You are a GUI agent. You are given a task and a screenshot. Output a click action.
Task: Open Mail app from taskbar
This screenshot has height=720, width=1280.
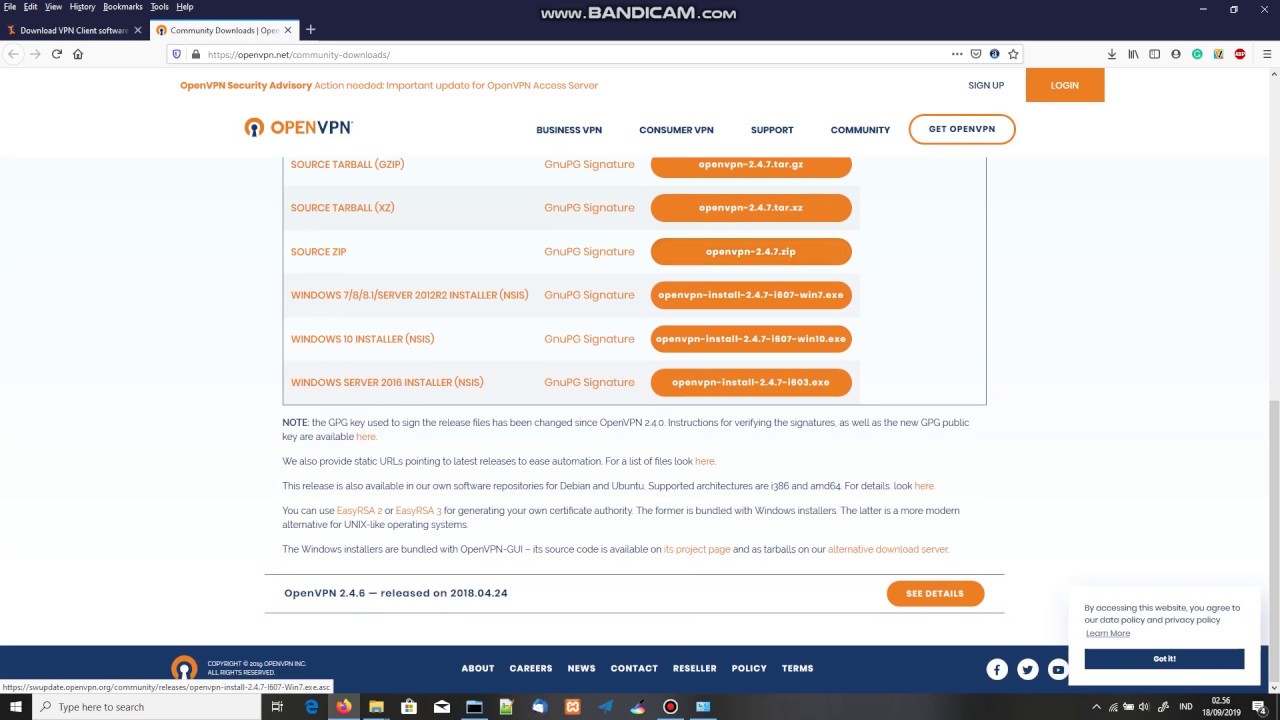pos(442,707)
